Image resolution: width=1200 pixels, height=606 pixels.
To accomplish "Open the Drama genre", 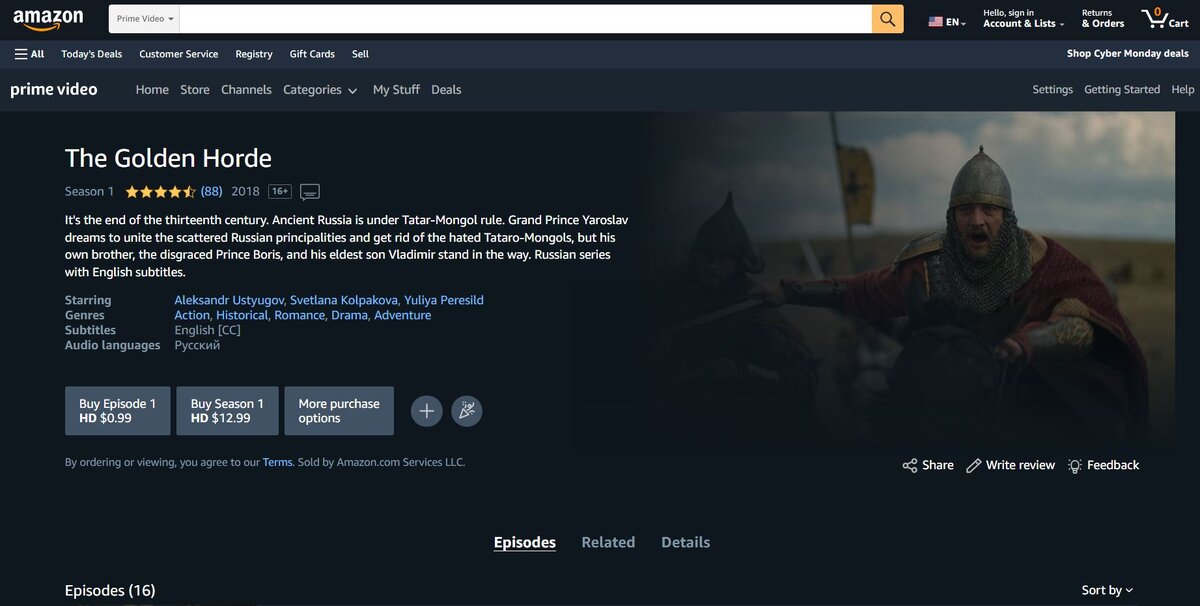I will pos(350,315).
